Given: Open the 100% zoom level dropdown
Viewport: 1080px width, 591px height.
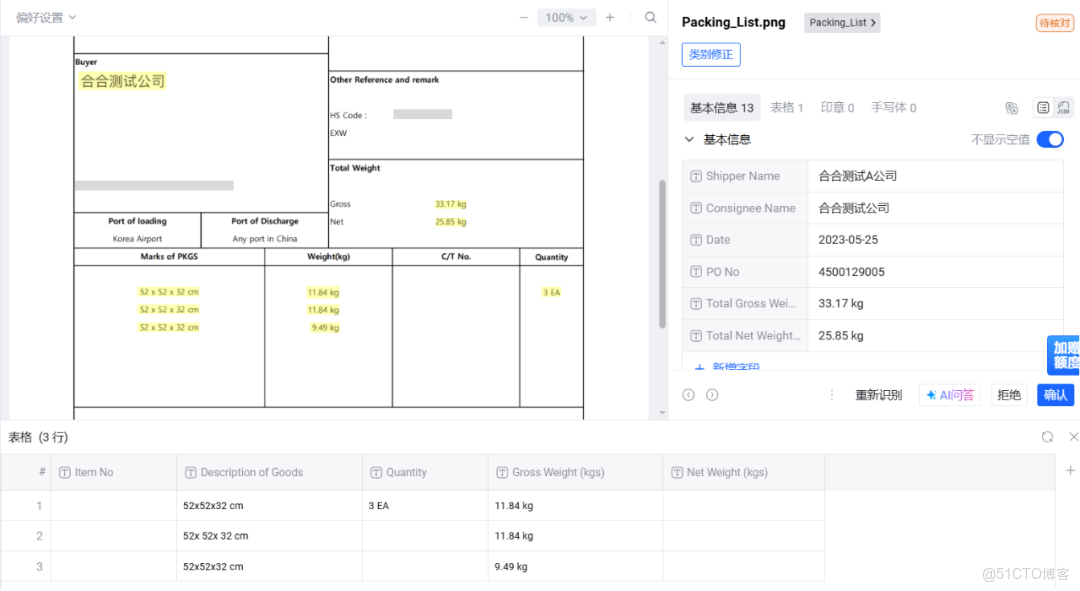Looking at the screenshot, I should [567, 17].
